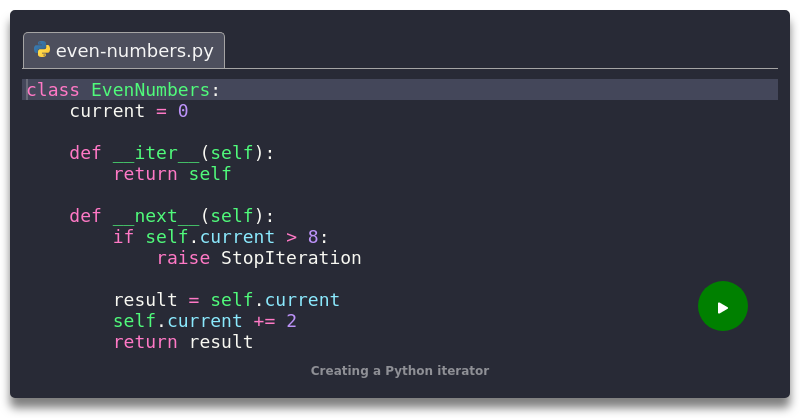Click the number 2 in the increment line
The image size is (800, 418).
(x=291, y=321)
